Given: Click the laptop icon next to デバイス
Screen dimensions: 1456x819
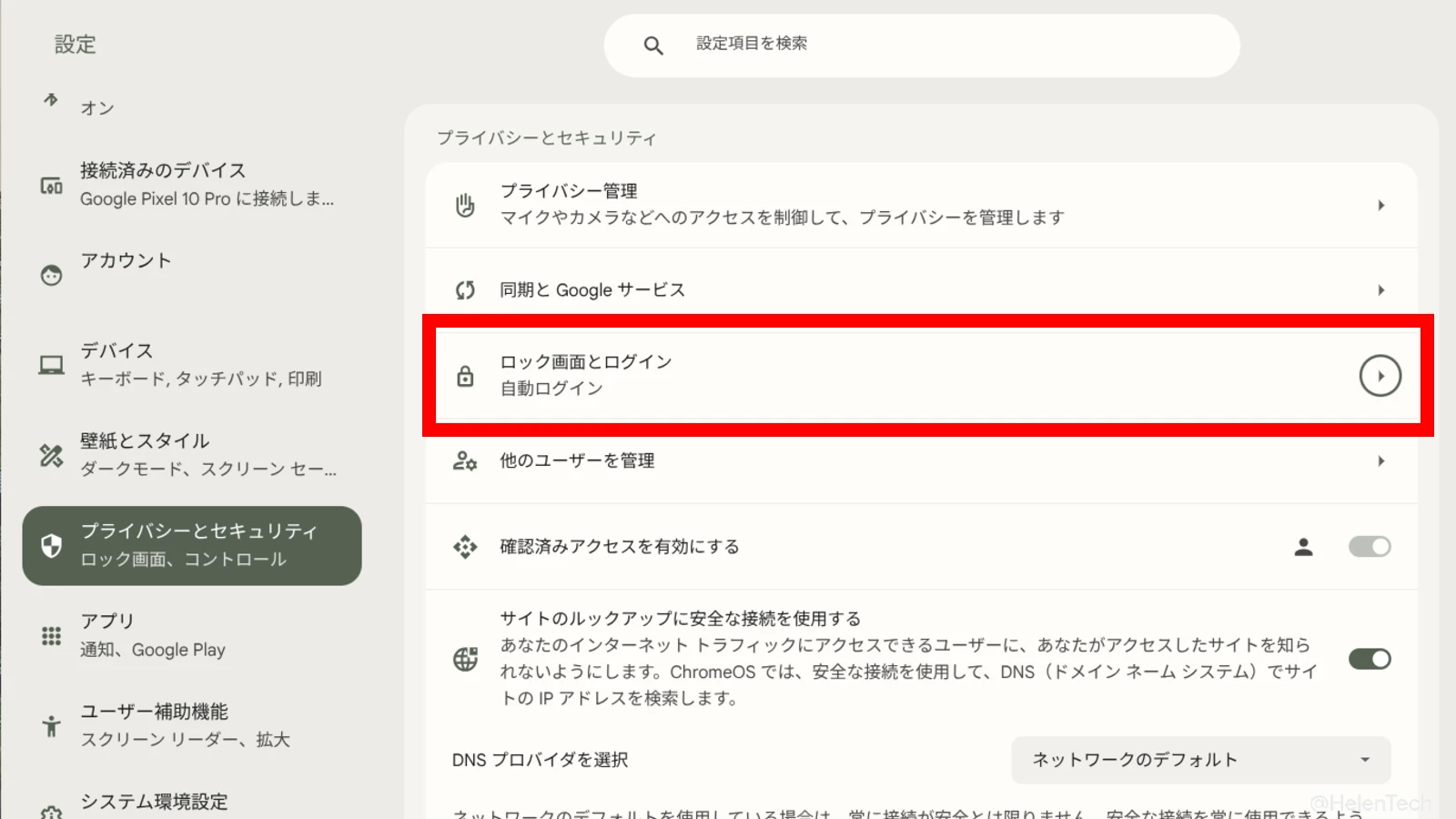Looking at the screenshot, I should point(52,365).
